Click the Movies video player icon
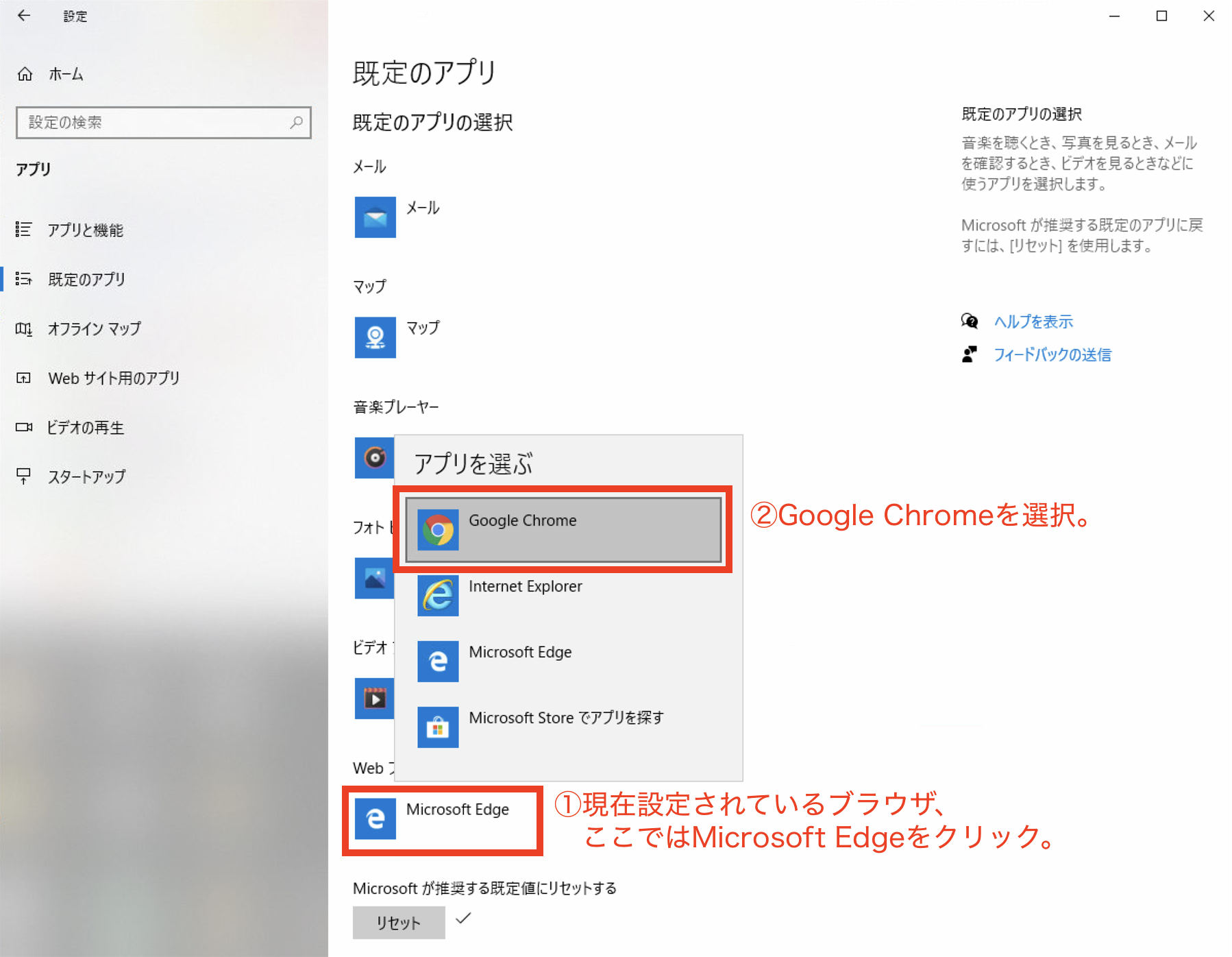This screenshot has width=1232, height=957. click(374, 699)
